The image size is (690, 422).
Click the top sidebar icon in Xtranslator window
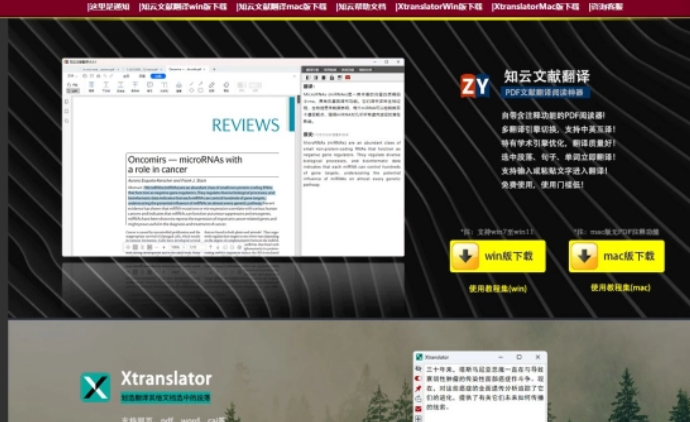tap(418, 369)
